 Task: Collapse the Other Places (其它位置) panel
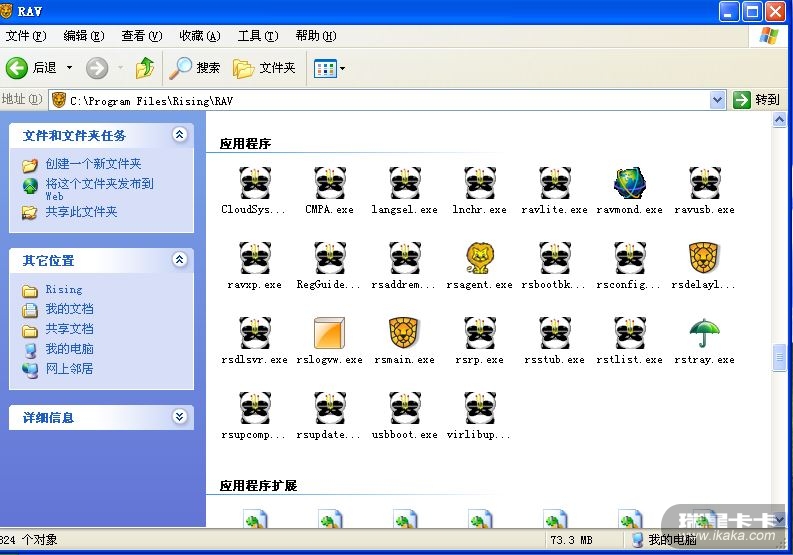coord(180,260)
